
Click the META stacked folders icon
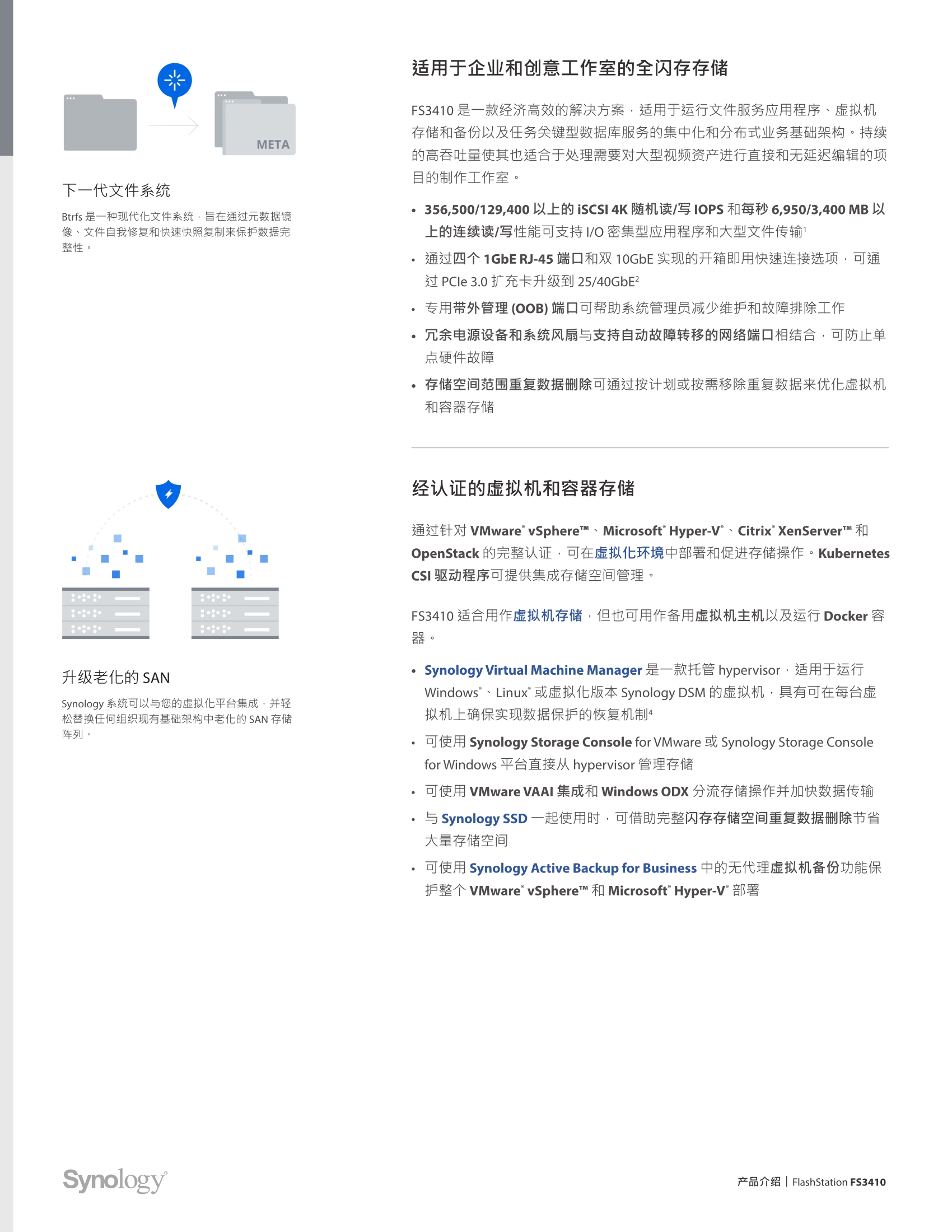255,123
